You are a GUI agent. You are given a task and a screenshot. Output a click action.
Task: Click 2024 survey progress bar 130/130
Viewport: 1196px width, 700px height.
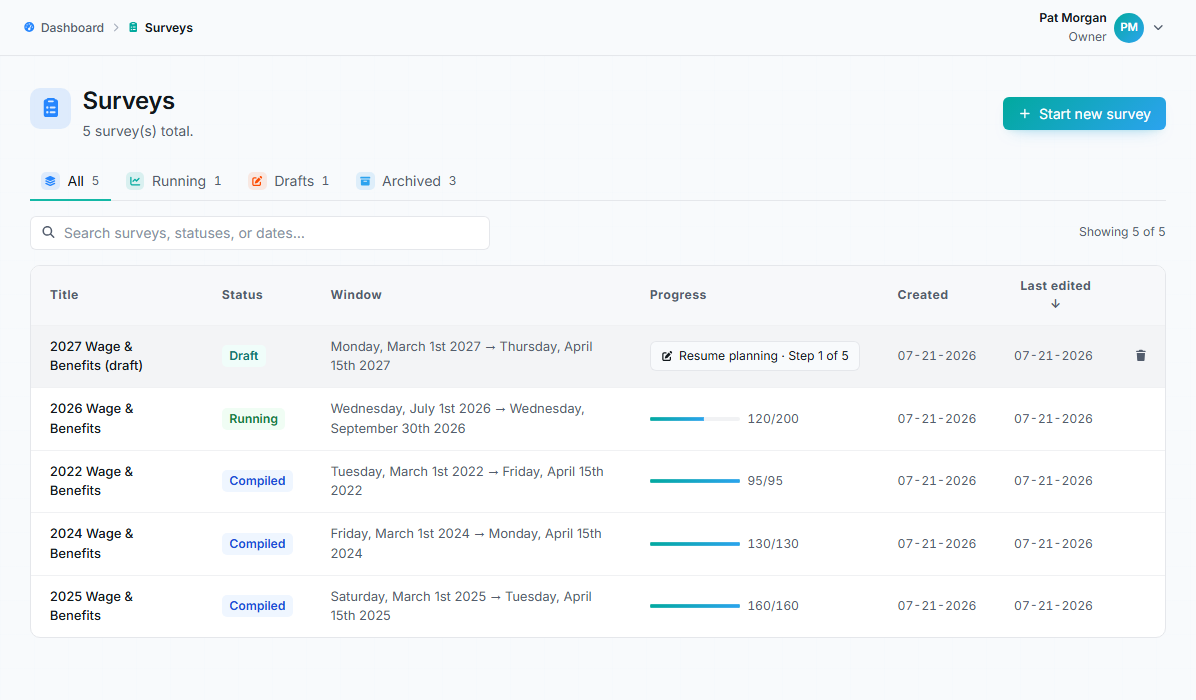click(694, 544)
